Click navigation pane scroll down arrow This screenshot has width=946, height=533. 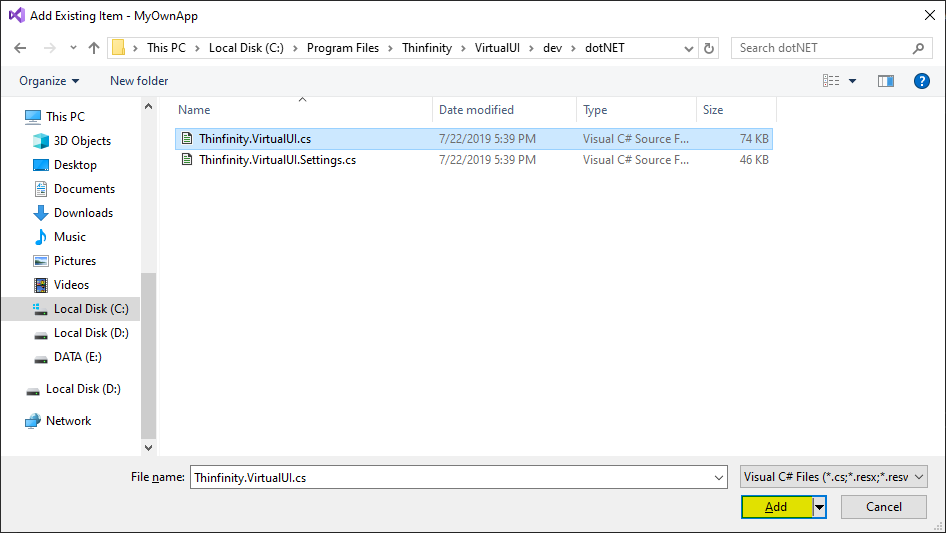point(148,448)
